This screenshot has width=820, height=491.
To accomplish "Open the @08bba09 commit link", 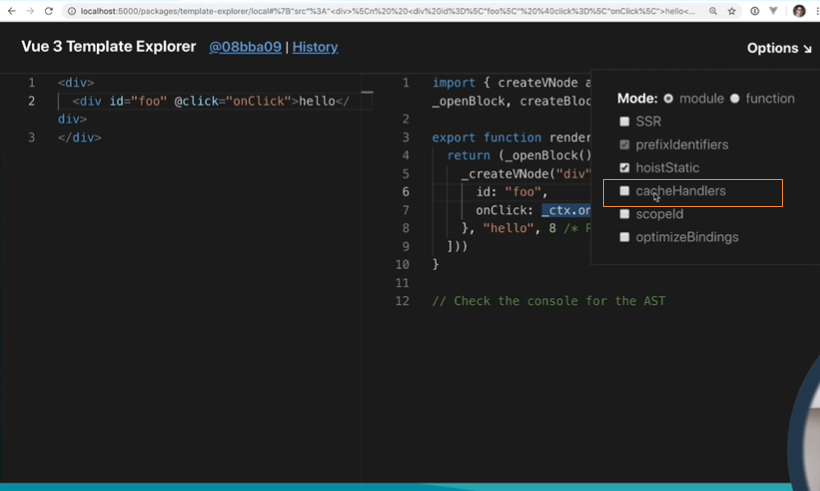I will 245,47.
